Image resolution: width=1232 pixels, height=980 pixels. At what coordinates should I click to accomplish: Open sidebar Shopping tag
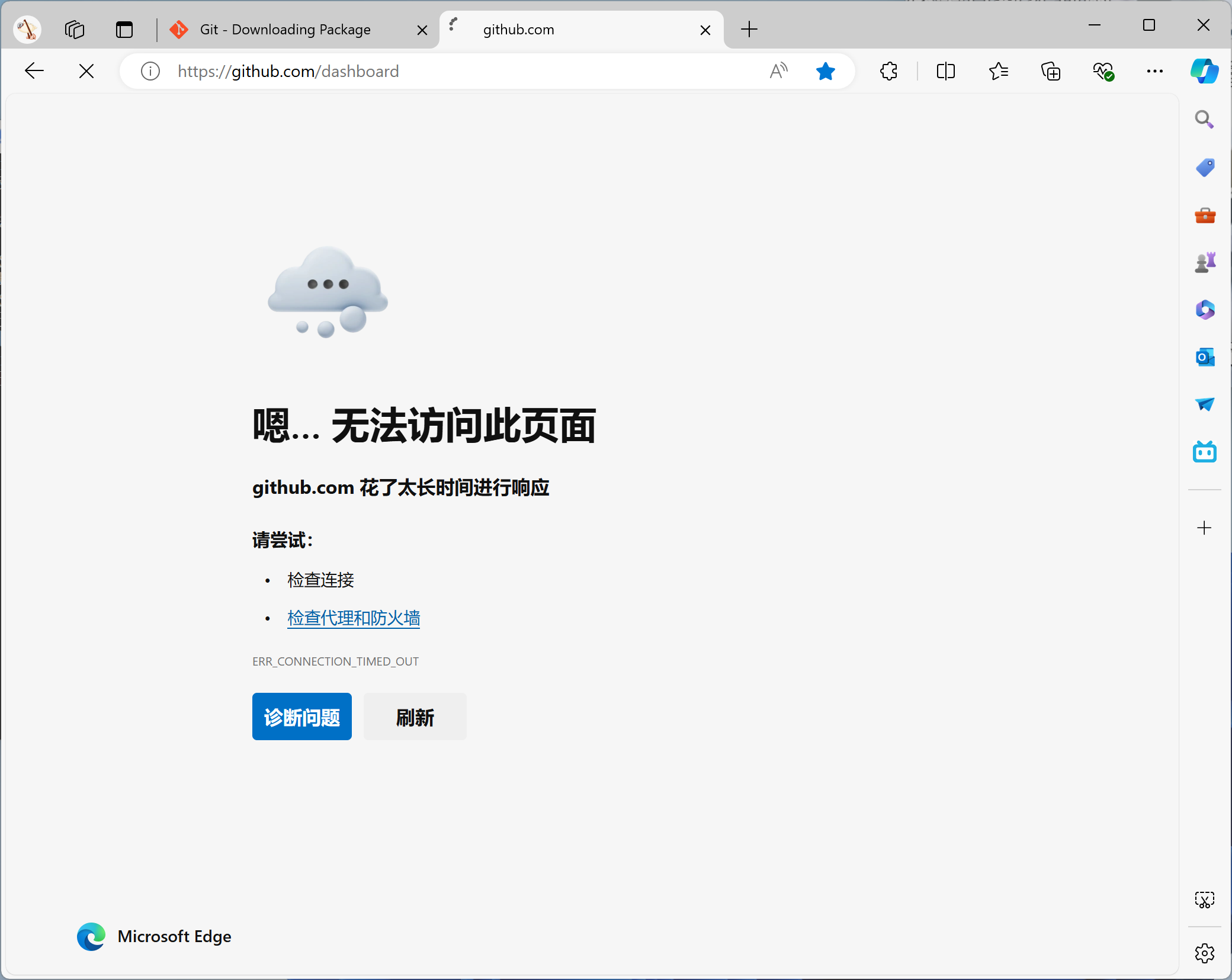1205,168
